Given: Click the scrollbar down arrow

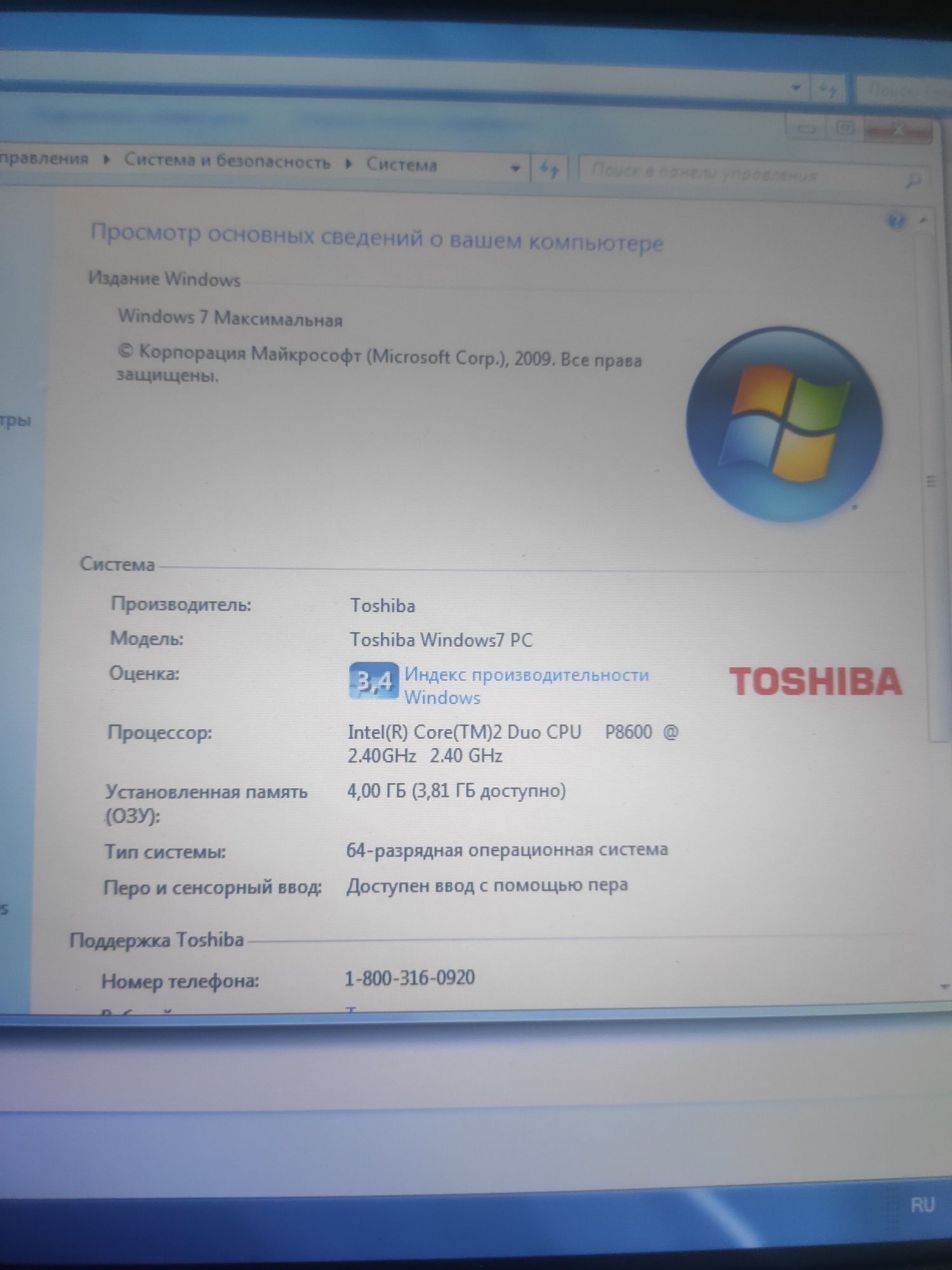Looking at the screenshot, I should coord(944,987).
